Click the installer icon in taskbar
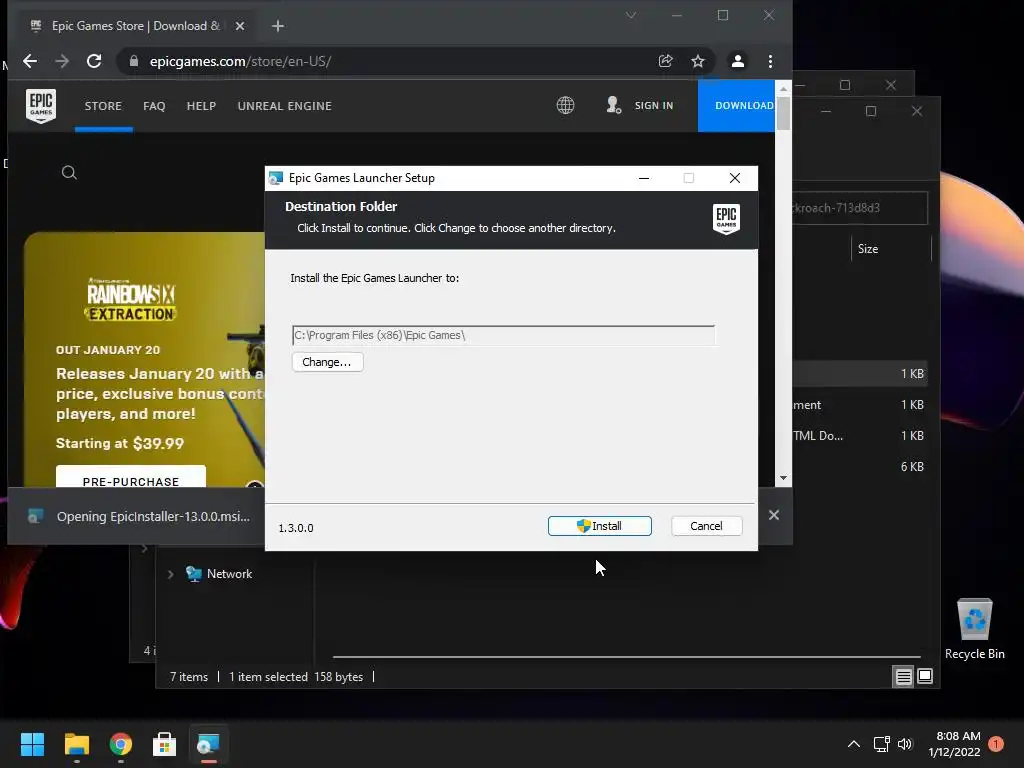This screenshot has width=1024, height=768. click(x=208, y=744)
